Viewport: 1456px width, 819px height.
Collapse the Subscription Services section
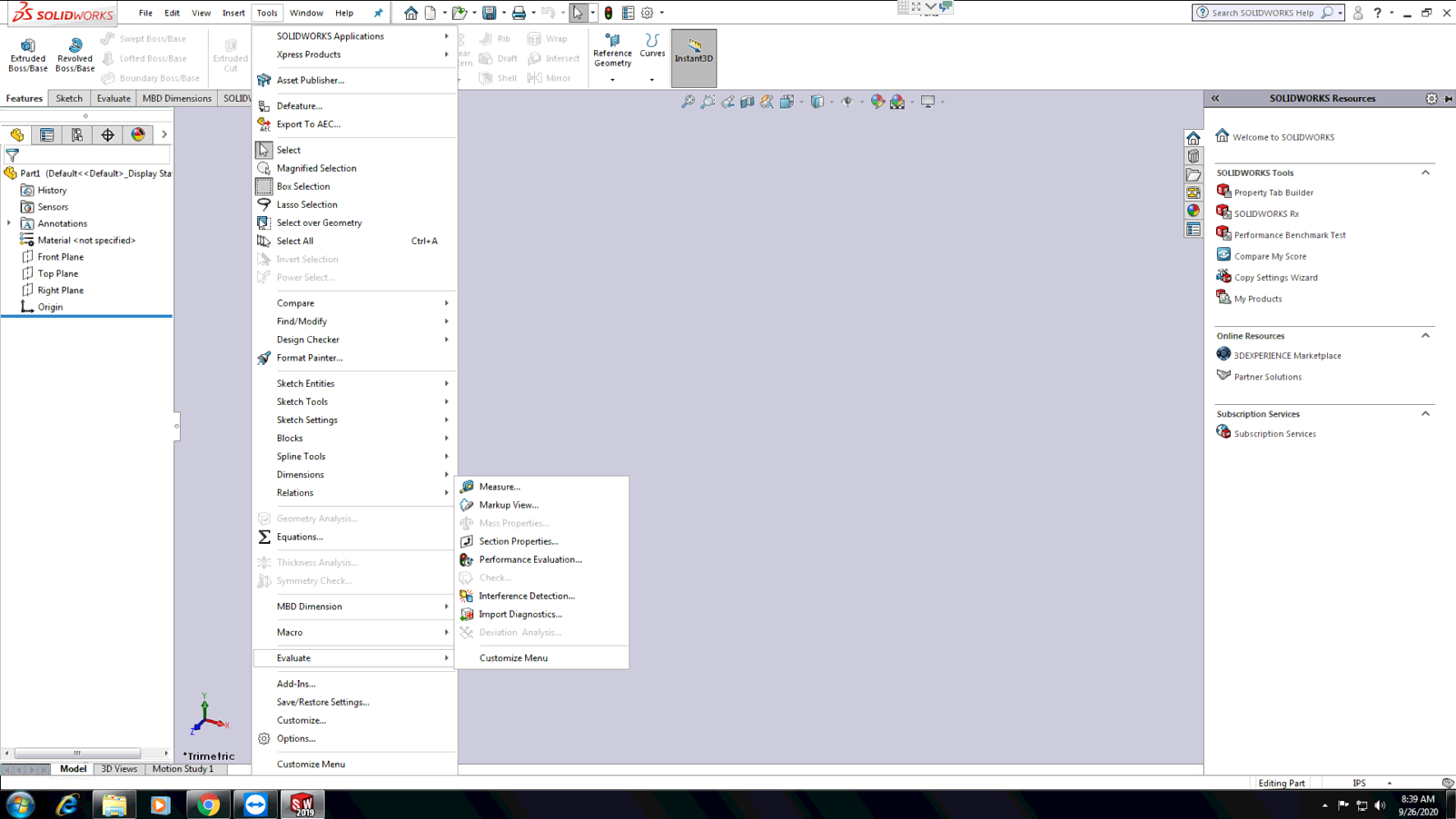click(1426, 413)
